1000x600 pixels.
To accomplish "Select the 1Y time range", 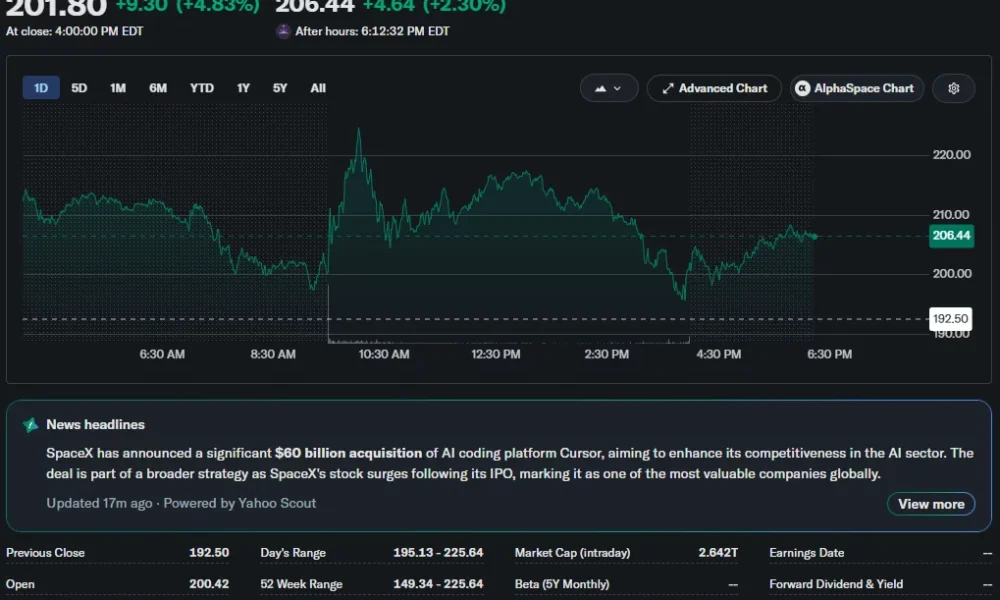I will [243, 88].
